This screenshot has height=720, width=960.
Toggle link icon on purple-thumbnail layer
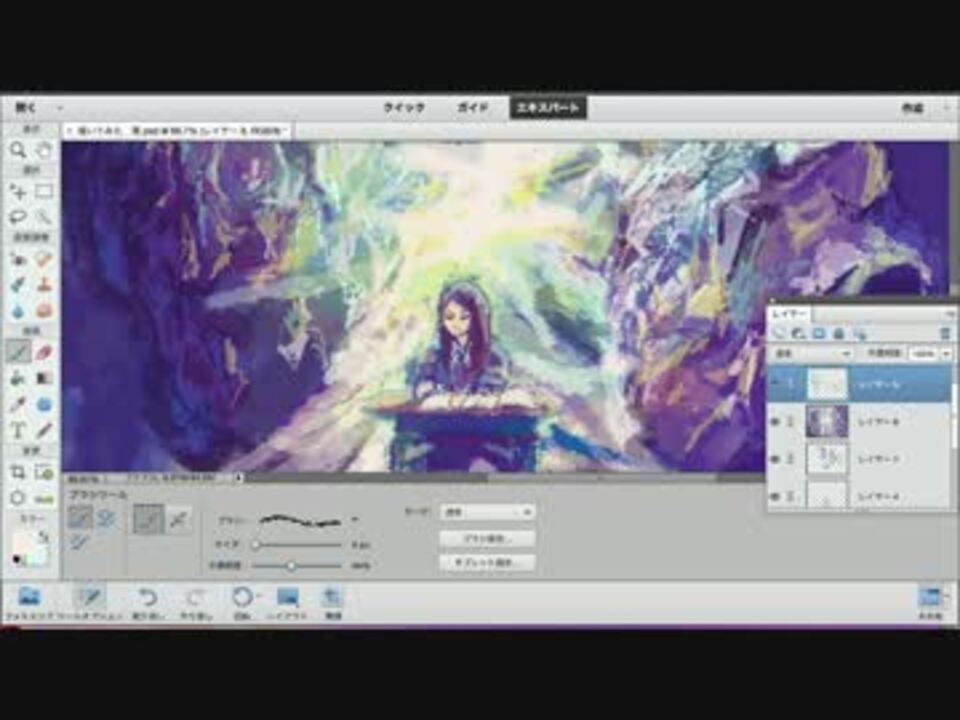click(790, 421)
